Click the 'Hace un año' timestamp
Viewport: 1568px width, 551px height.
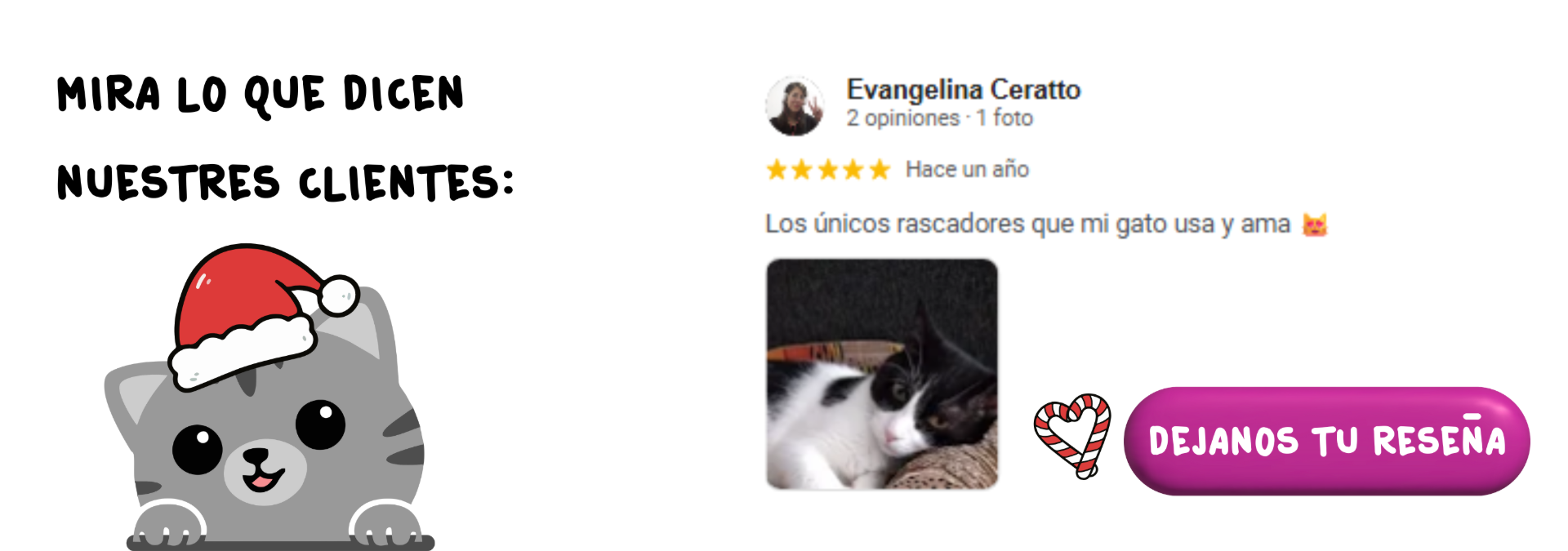click(x=967, y=170)
